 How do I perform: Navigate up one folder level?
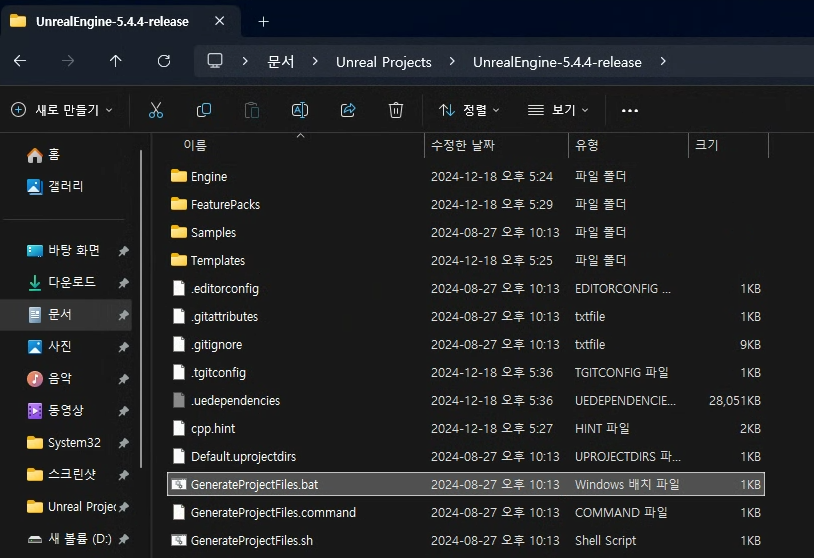116,61
